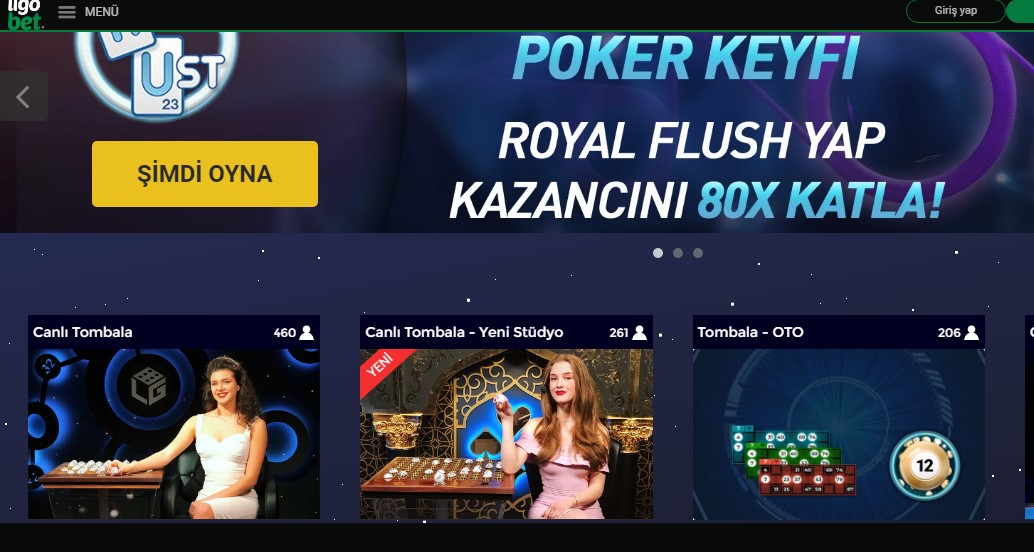Open the Tombala - OTO game thumbnail
Image resolution: width=1034 pixels, height=552 pixels.
tap(839, 434)
